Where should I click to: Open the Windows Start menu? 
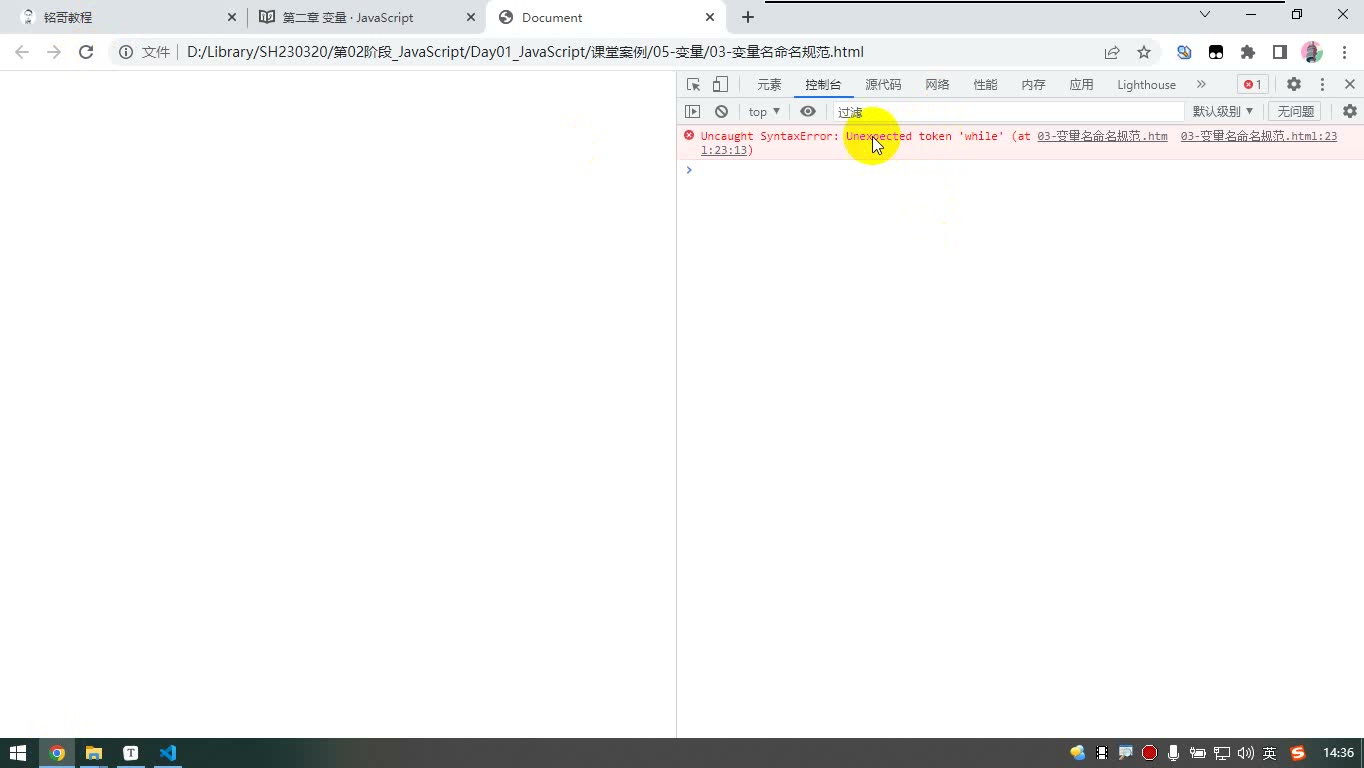(x=18, y=753)
